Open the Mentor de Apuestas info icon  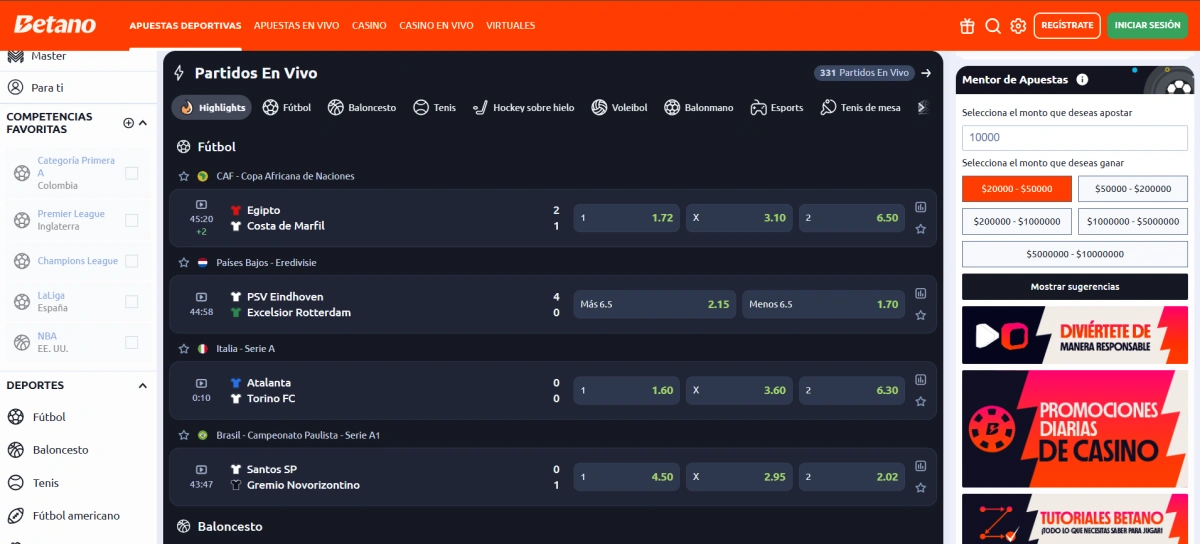tap(1082, 79)
